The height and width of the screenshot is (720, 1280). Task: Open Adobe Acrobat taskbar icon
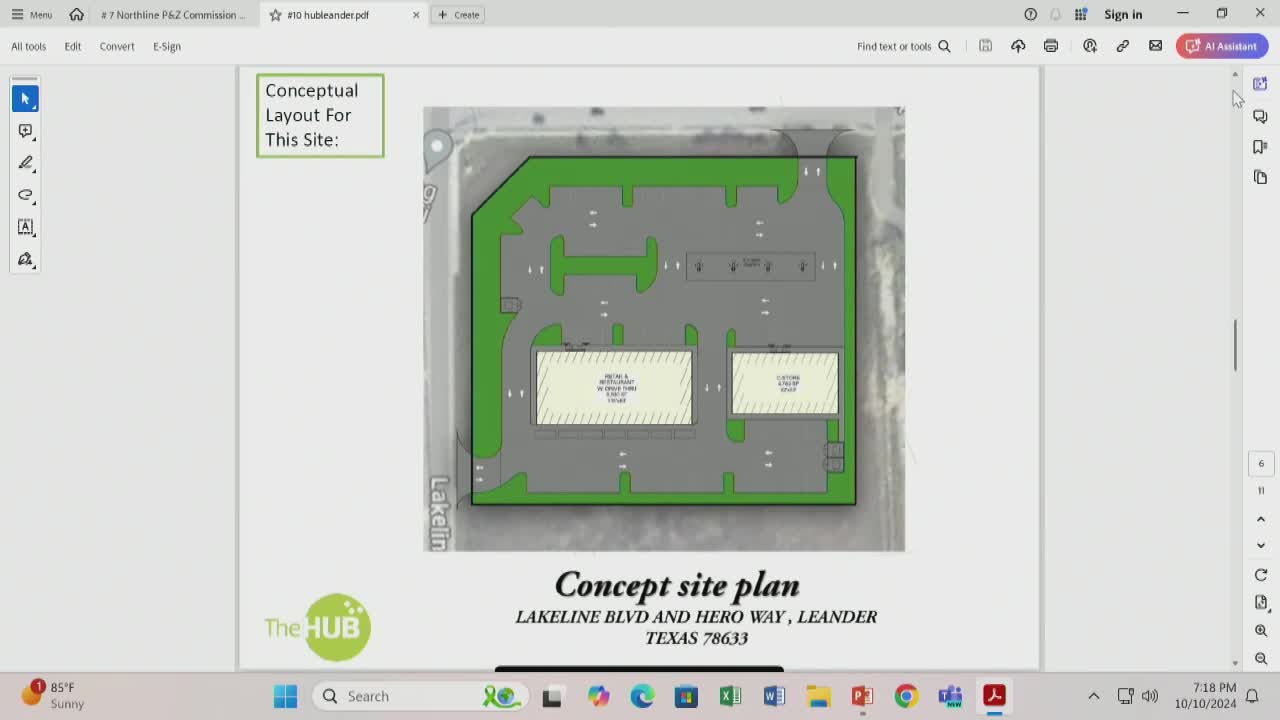[x=994, y=696]
